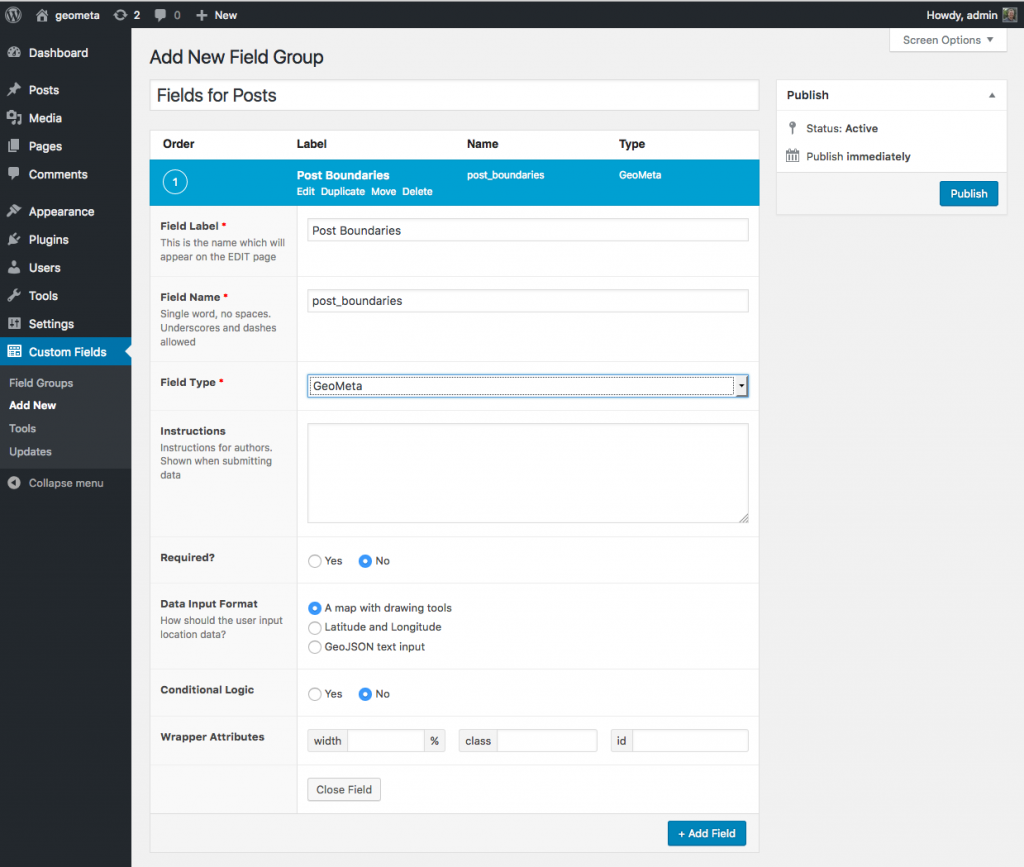Open the updates circular arrows icon
Image resolution: width=1024 pixels, height=867 pixels.
pos(120,15)
